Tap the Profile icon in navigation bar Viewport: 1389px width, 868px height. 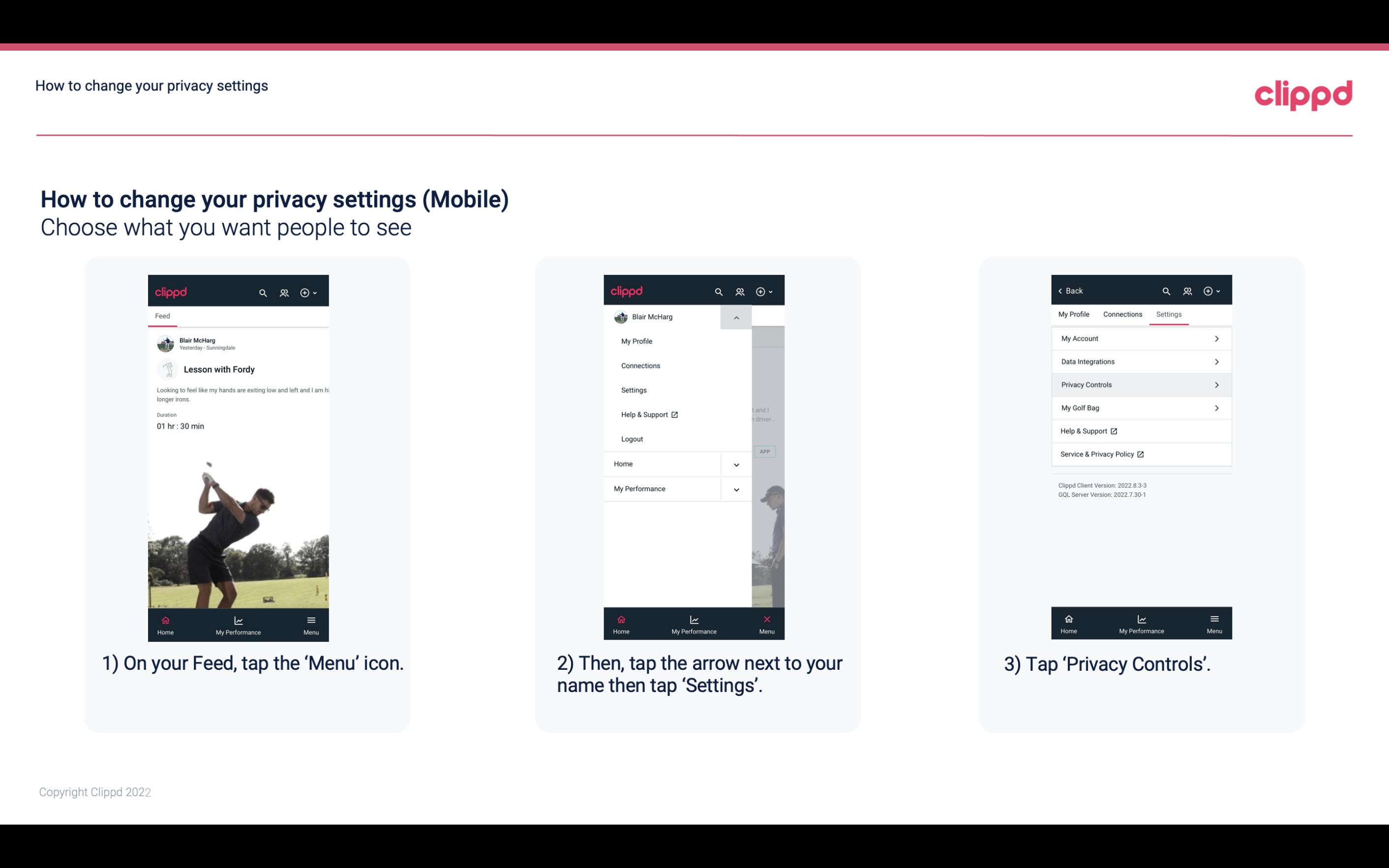pyautogui.click(x=285, y=291)
